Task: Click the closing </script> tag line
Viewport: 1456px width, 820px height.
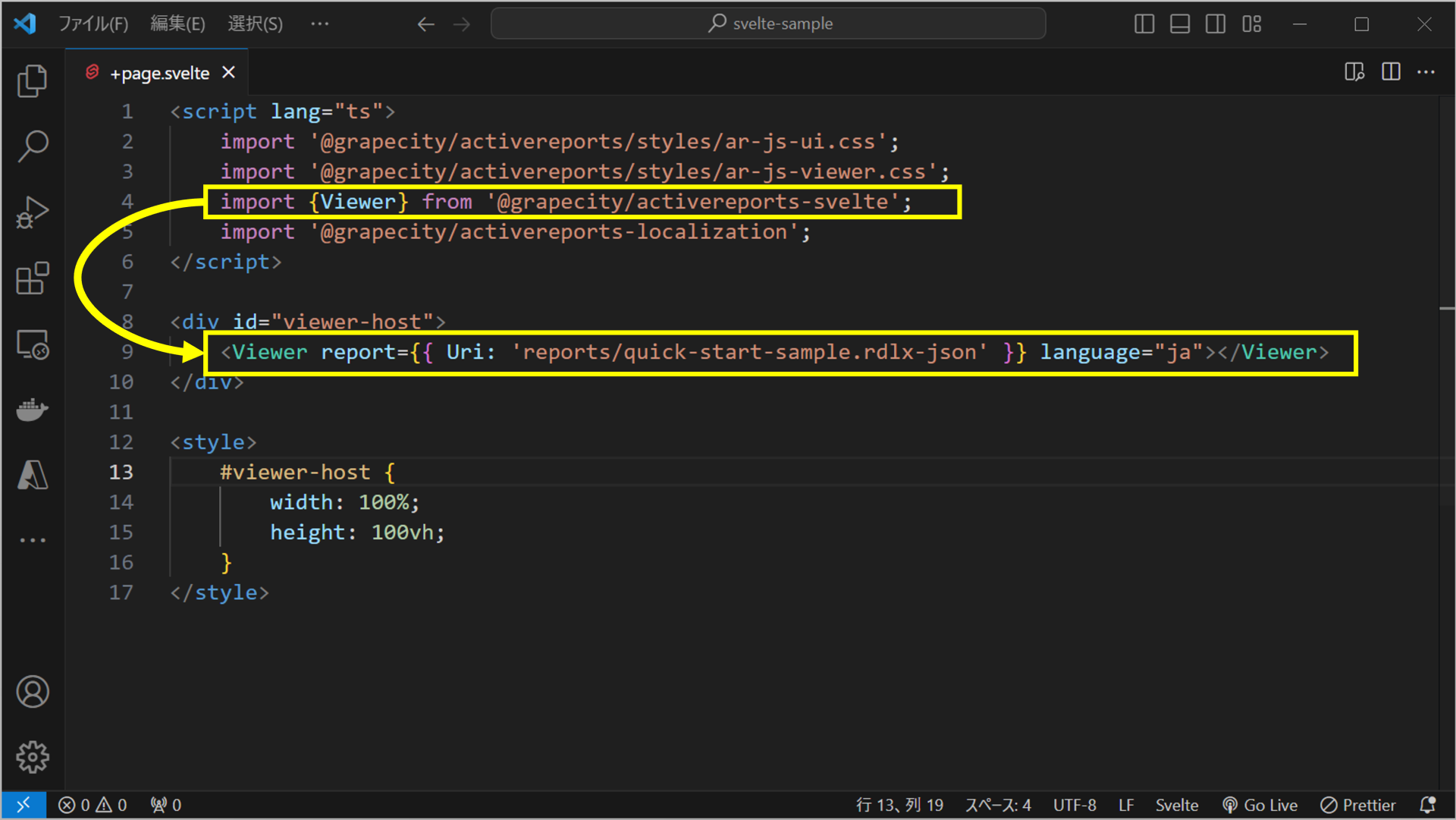Action: point(225,262)
